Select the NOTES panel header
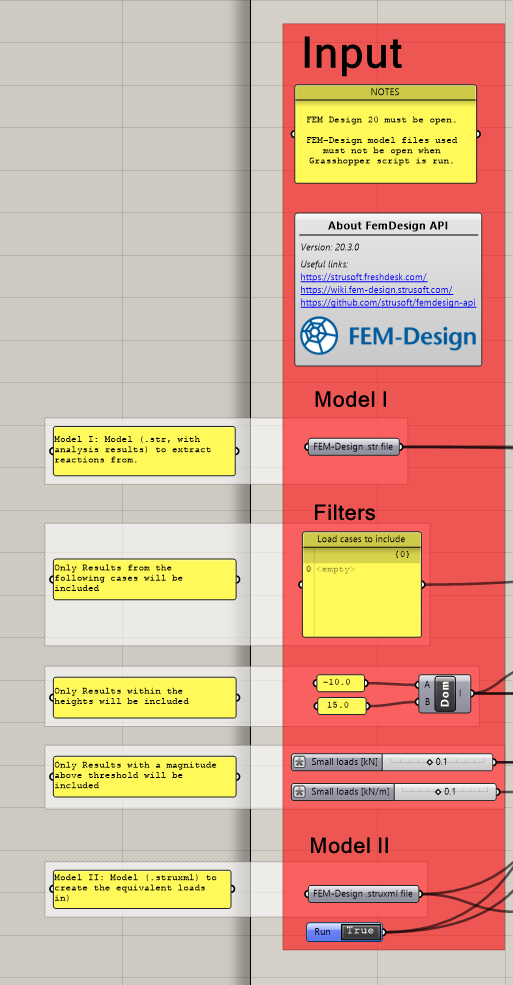Screen dimensions: 513x985 pyautogui.click(x=386, y=92)
